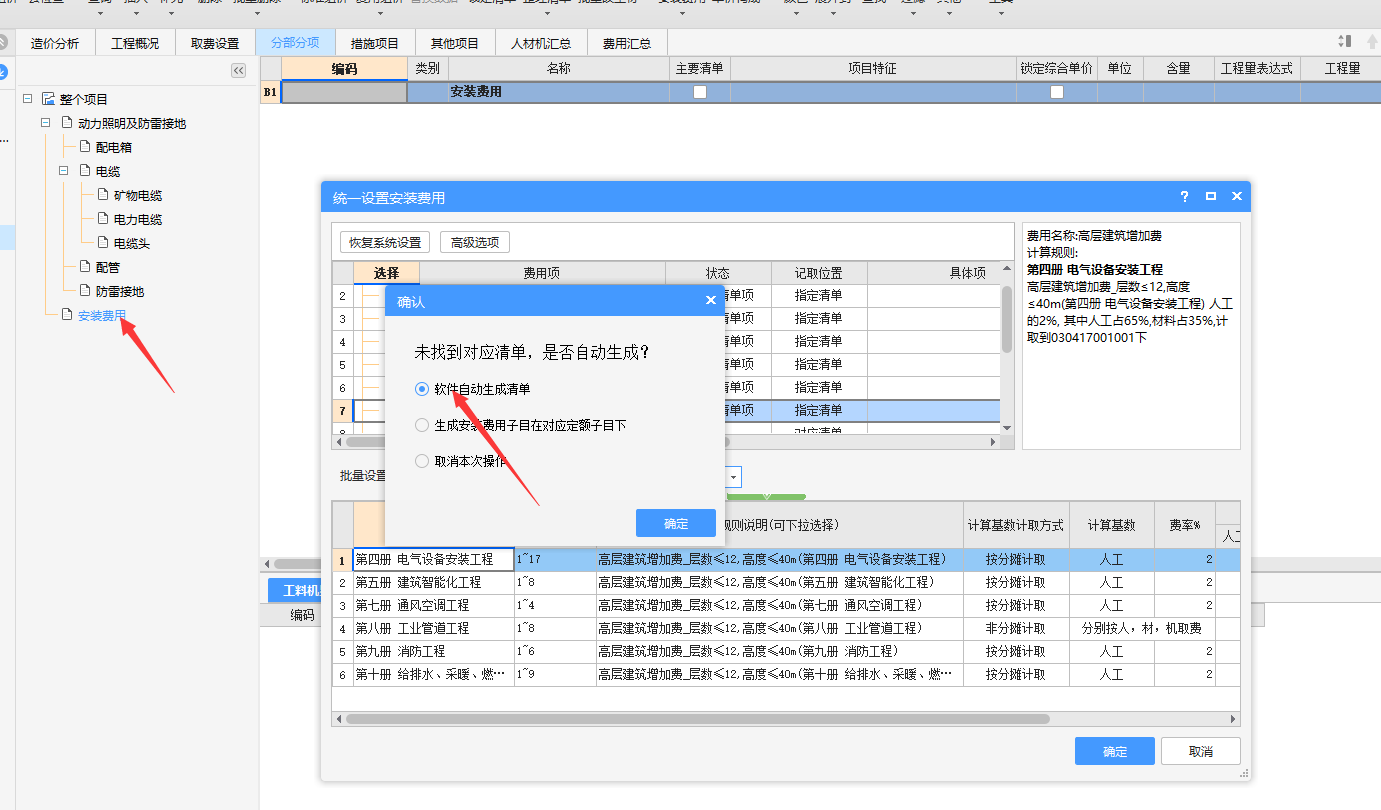Open the 批量设置 dropdown arrow

734,477
